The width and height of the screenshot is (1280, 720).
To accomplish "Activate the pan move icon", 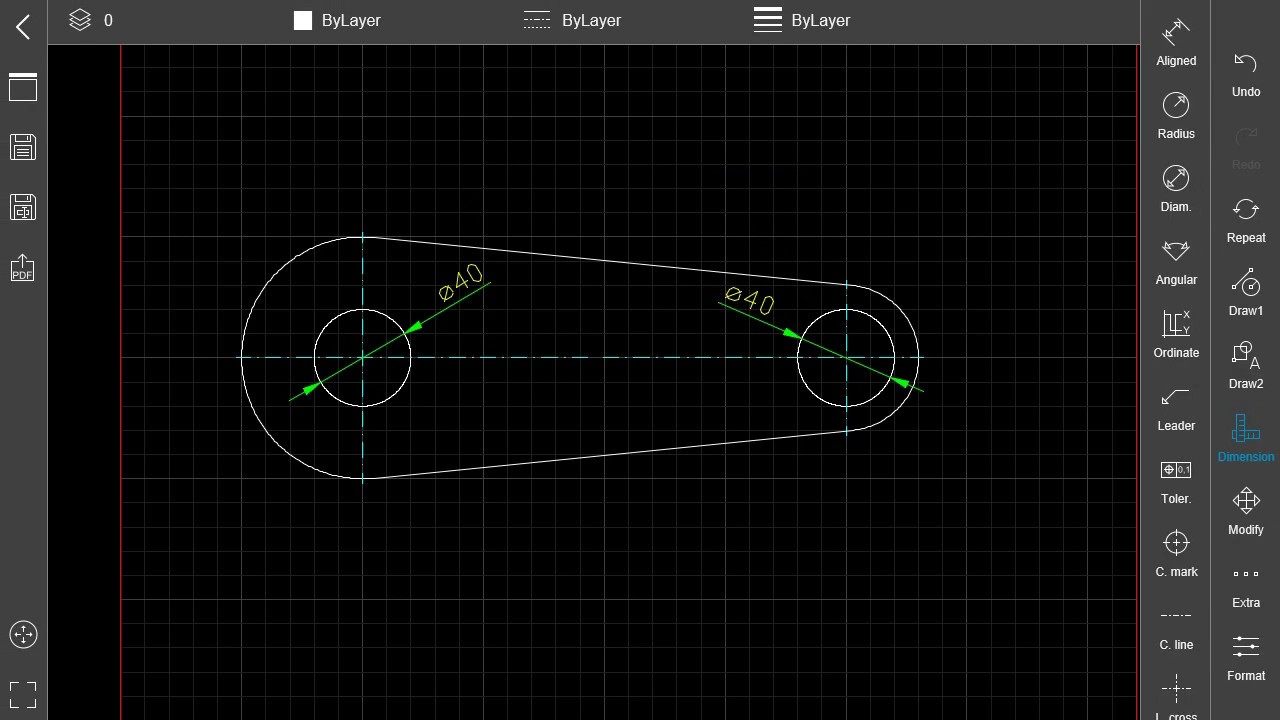I will 23,634.
